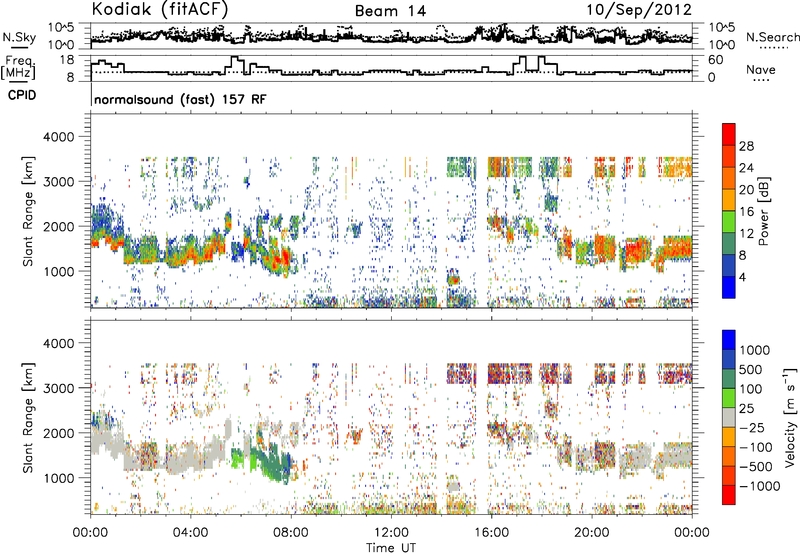Click the '08:00' time tick label

point(291,533)
